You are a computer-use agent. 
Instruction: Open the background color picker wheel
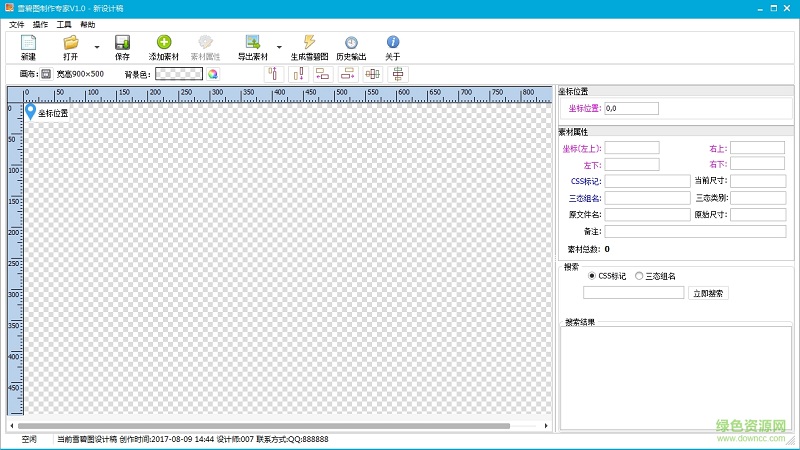pos(213,74)
